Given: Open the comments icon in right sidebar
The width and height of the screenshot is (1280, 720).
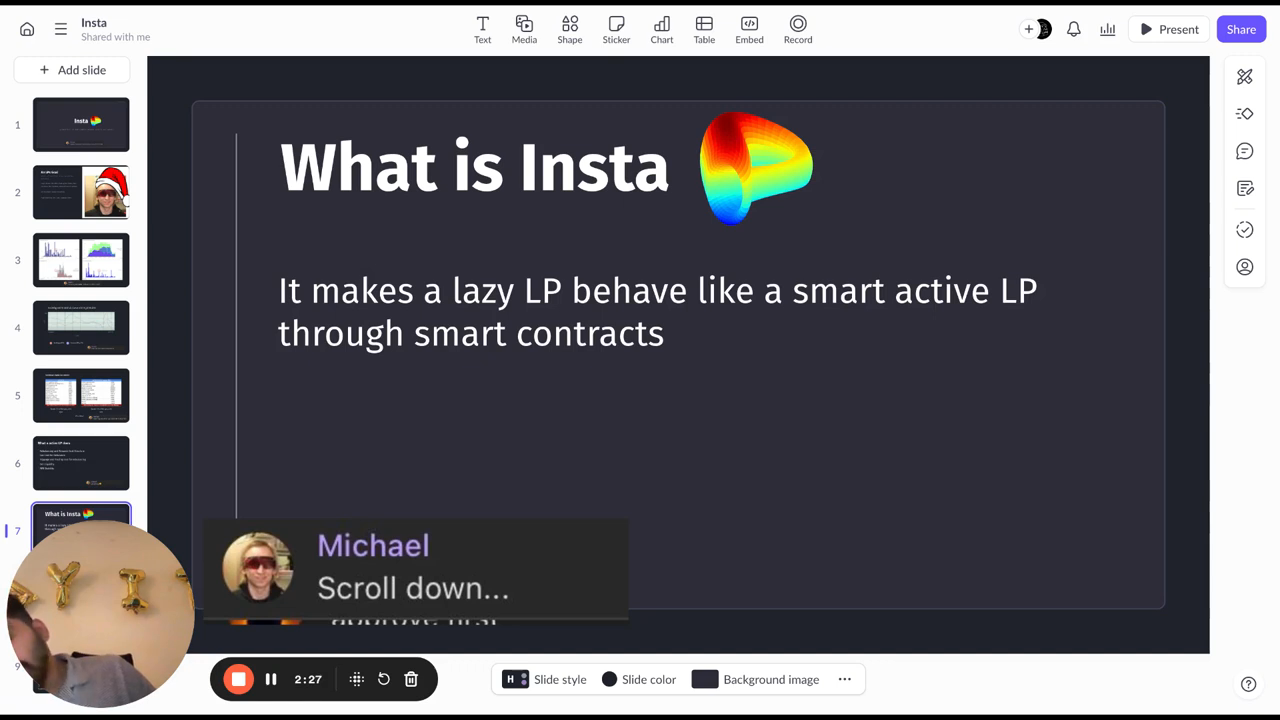Looking at the screenshot, I should 1244,151.
